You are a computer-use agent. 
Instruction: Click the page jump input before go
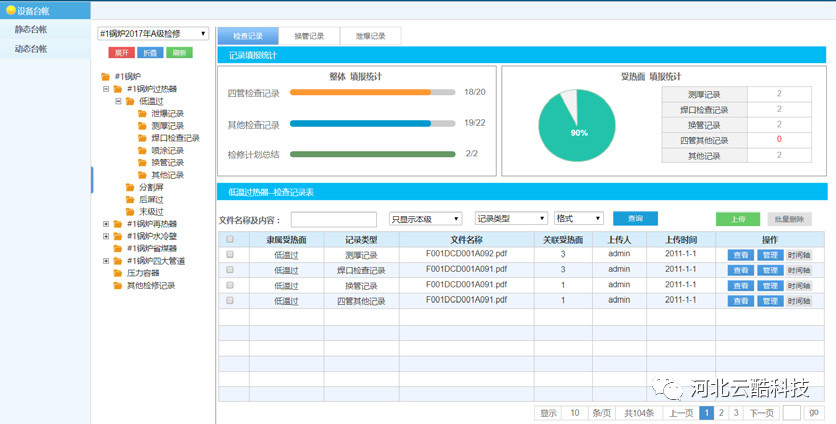pos(792,412)
